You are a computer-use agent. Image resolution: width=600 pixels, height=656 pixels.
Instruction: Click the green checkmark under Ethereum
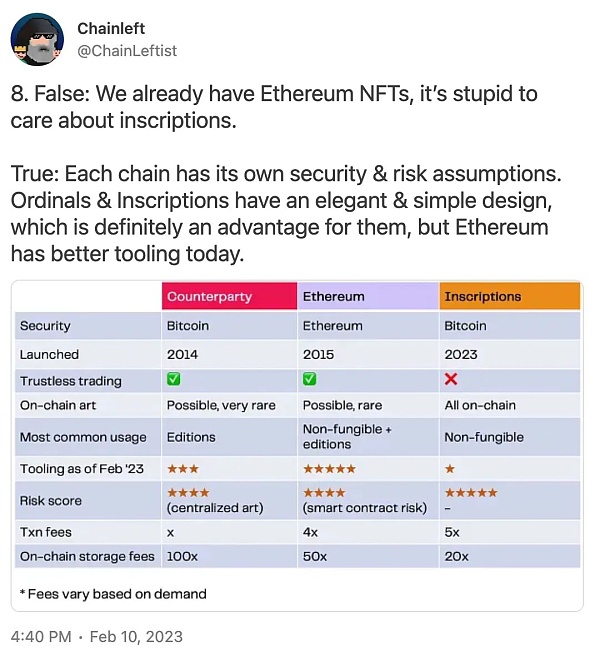(x=310, y=380)
